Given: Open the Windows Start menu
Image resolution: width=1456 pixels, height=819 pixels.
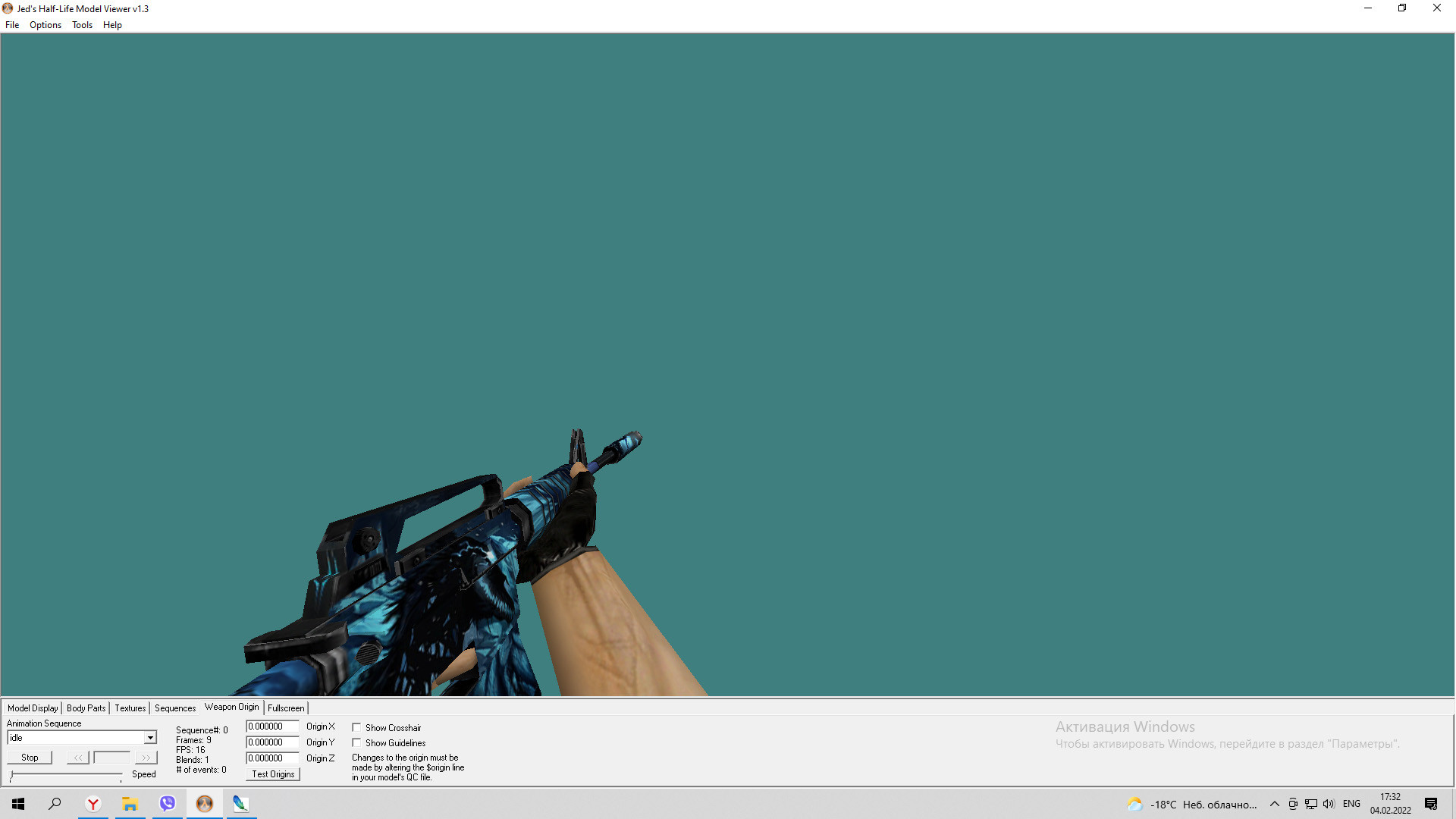Looking at the screenshot, I should [18, 804].
